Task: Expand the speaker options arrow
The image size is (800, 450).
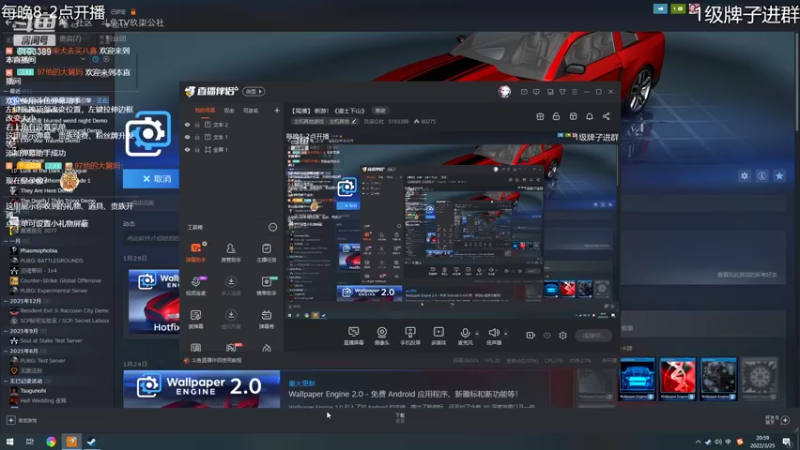Action: pyautogui.click(x=506, y=334)
